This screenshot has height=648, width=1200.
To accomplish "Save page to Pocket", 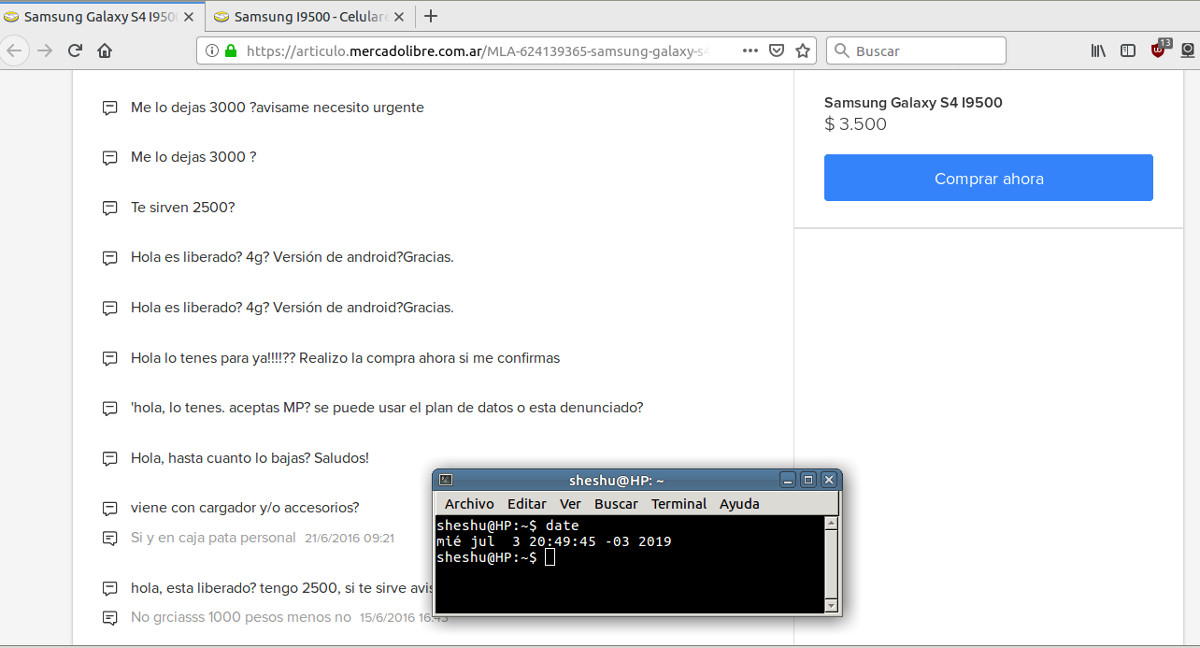I will click(x=776, y=51).
